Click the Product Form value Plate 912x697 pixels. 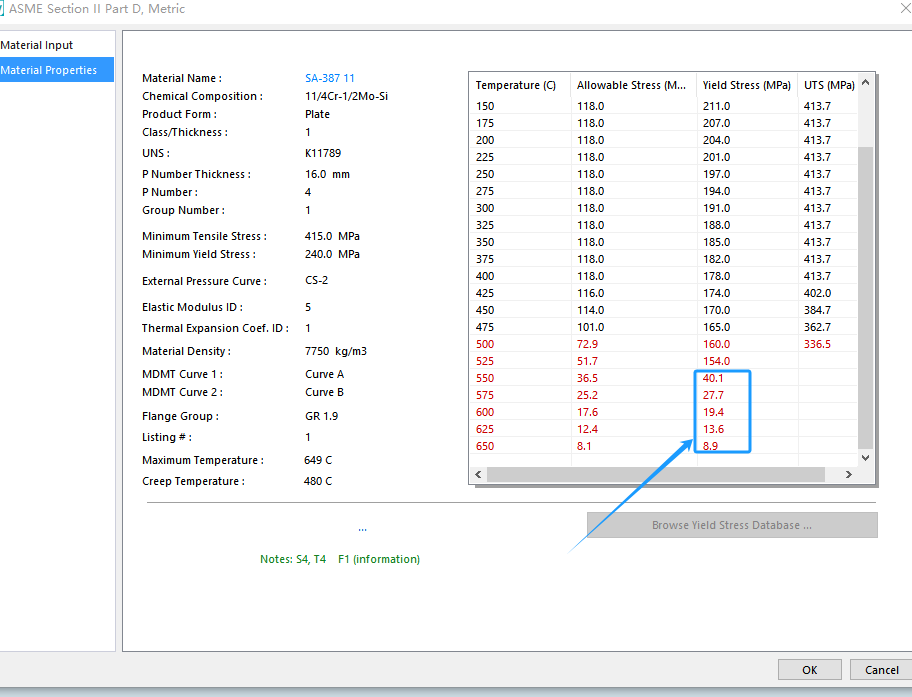(317, 114)
